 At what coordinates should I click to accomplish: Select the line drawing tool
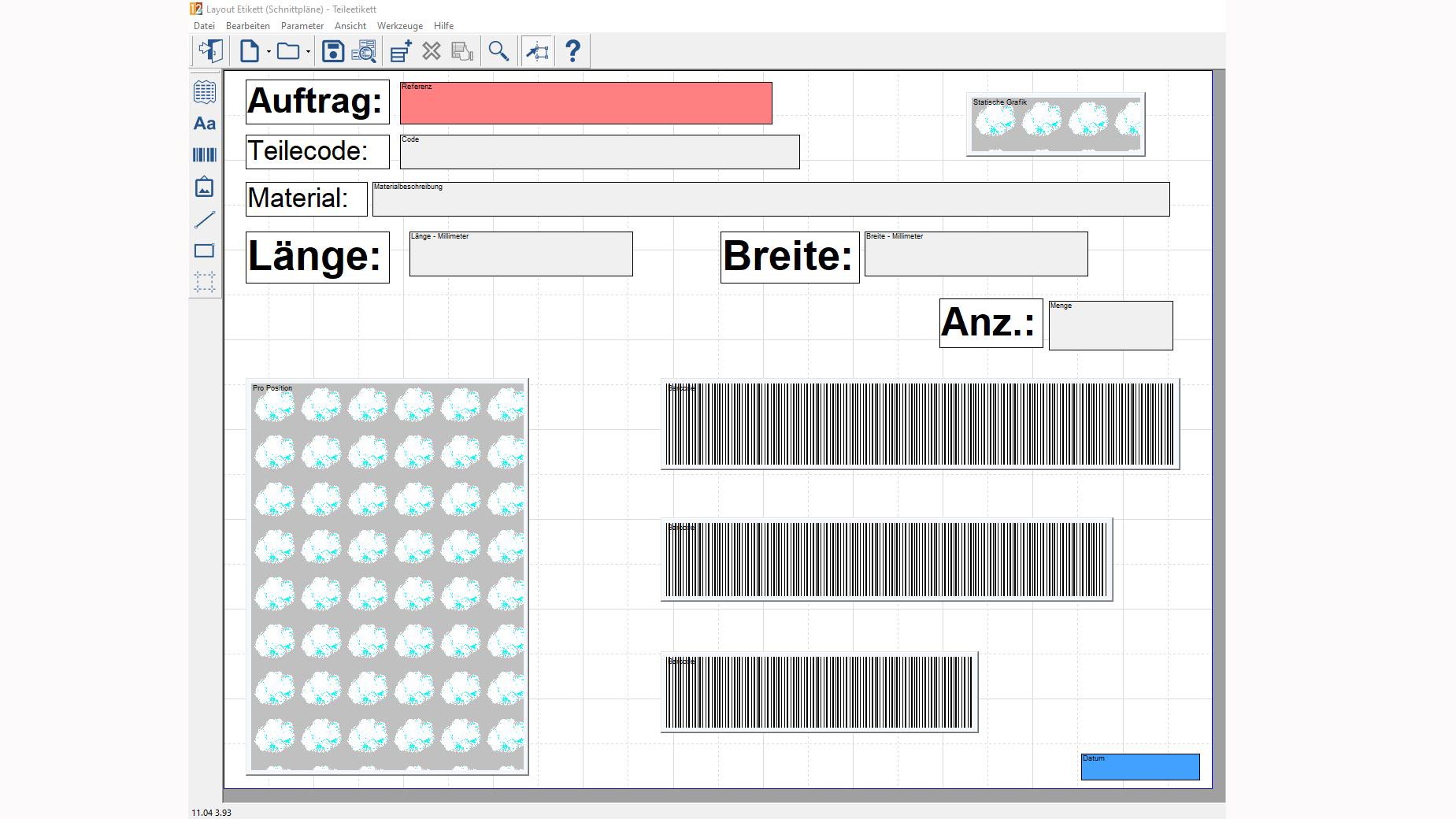coord(205,220)
